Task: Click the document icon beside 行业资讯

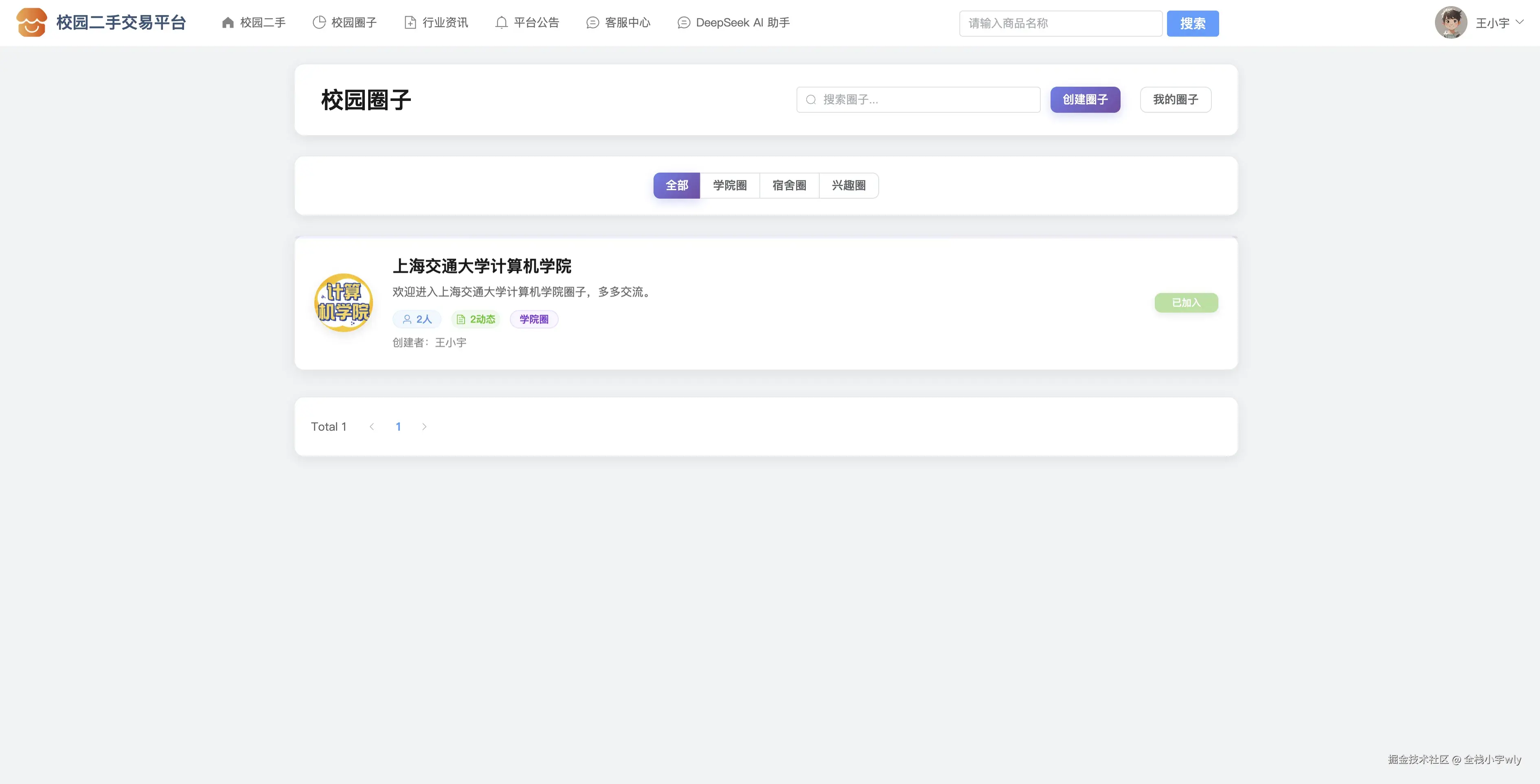Action: [x=410, y=23]
